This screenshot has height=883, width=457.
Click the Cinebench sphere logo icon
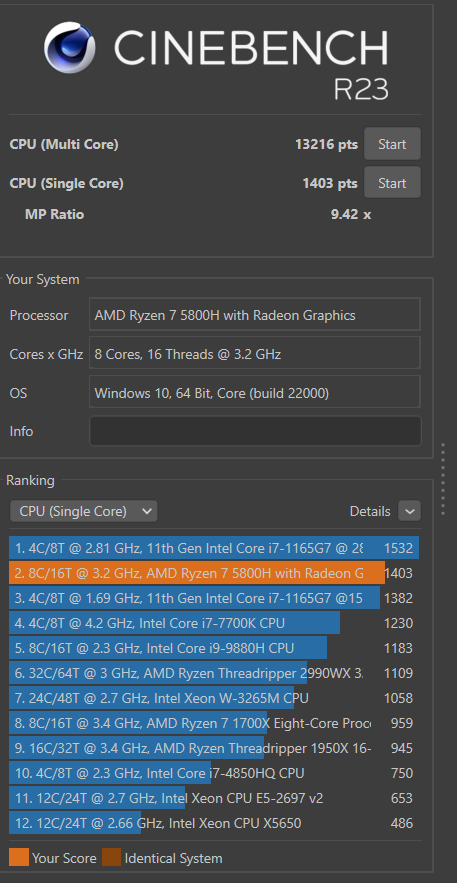(x=70, y=48)
